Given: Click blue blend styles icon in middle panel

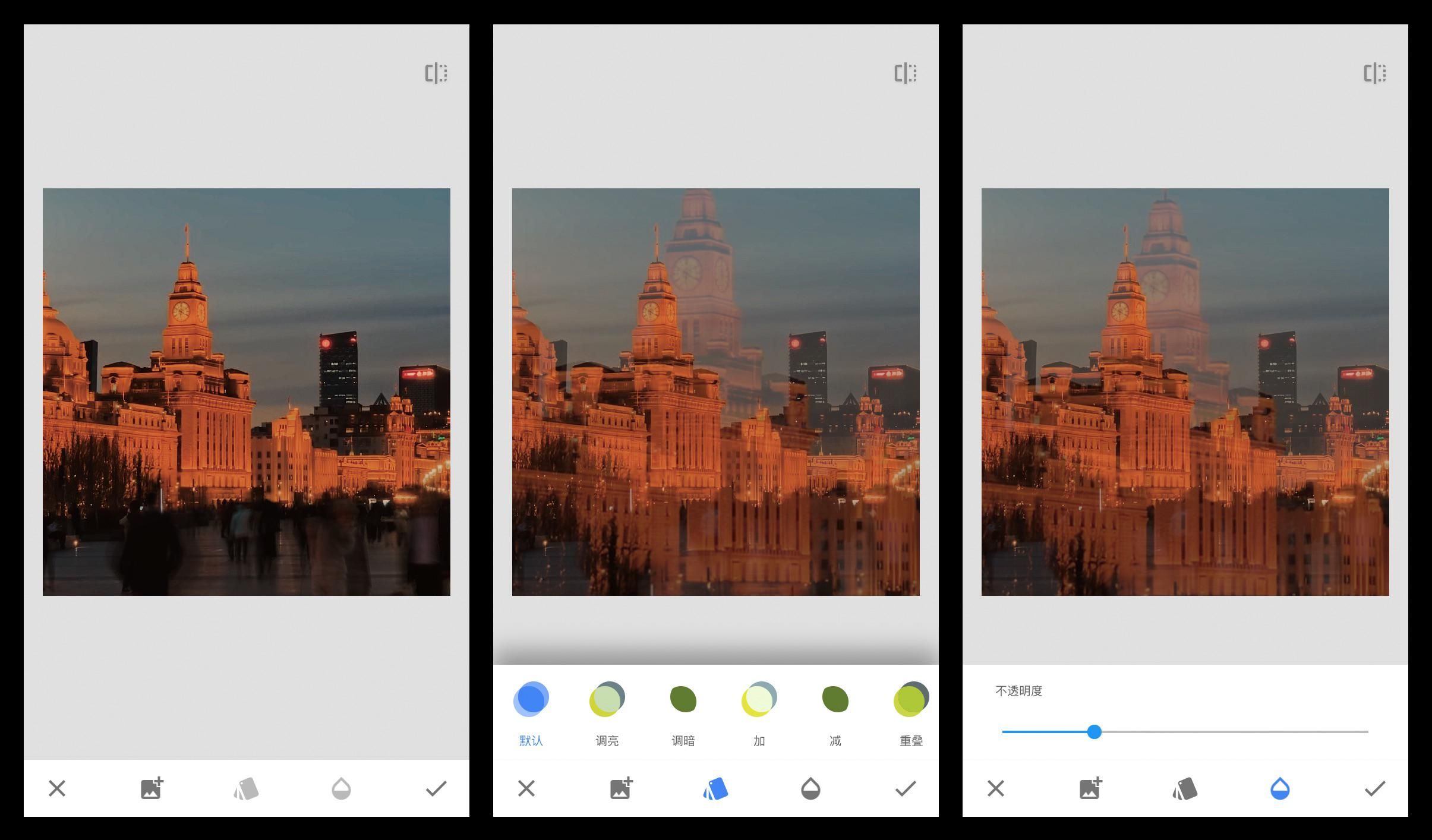Looking at the screenshot, I should [715, 789].
